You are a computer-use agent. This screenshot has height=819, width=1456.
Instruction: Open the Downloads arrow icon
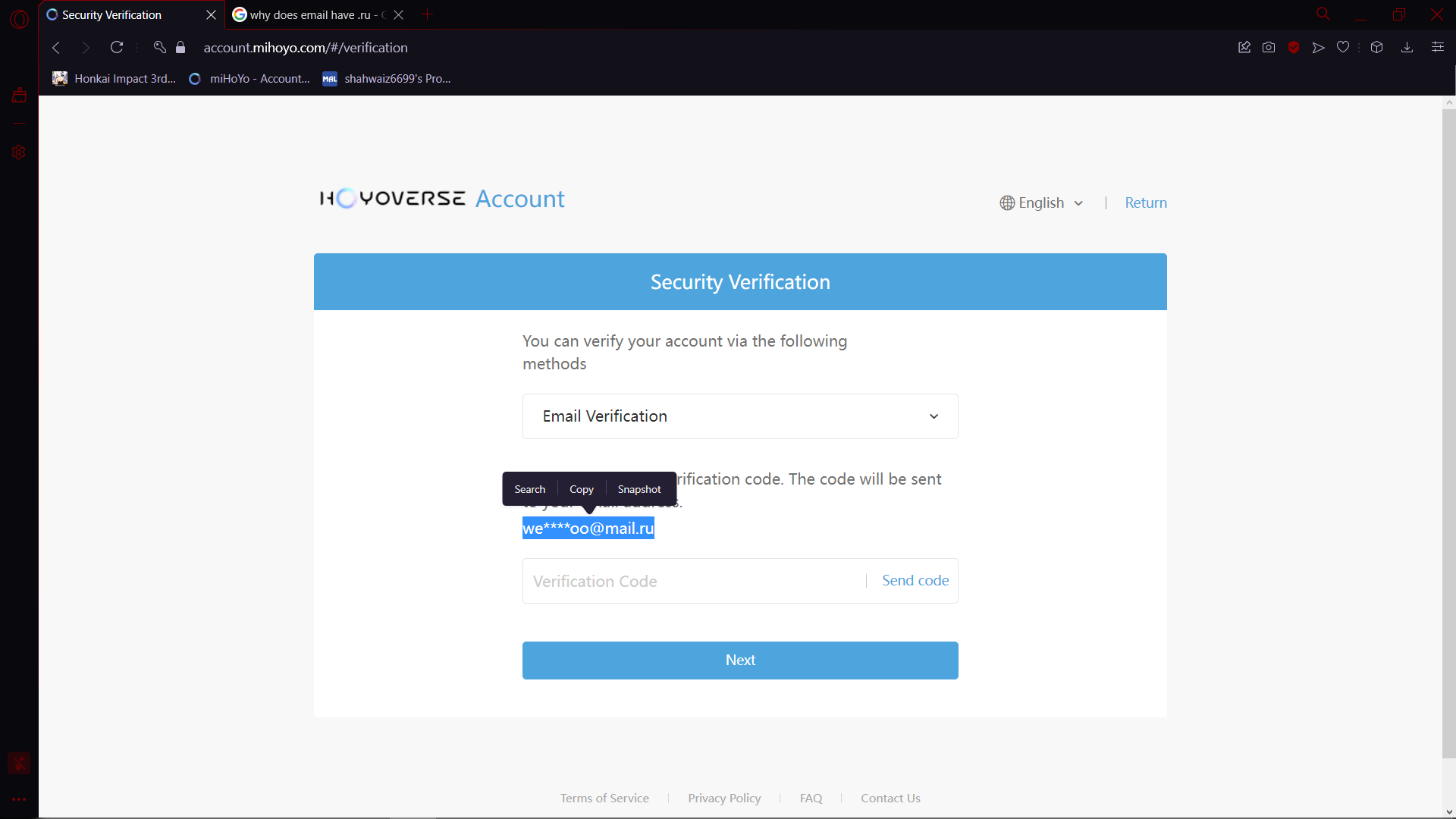1407,47
